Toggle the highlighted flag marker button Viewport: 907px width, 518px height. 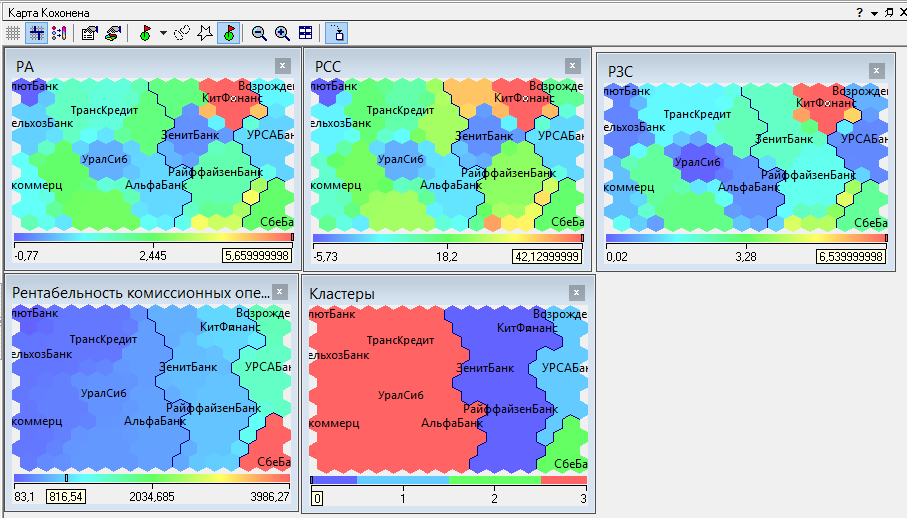228,34
